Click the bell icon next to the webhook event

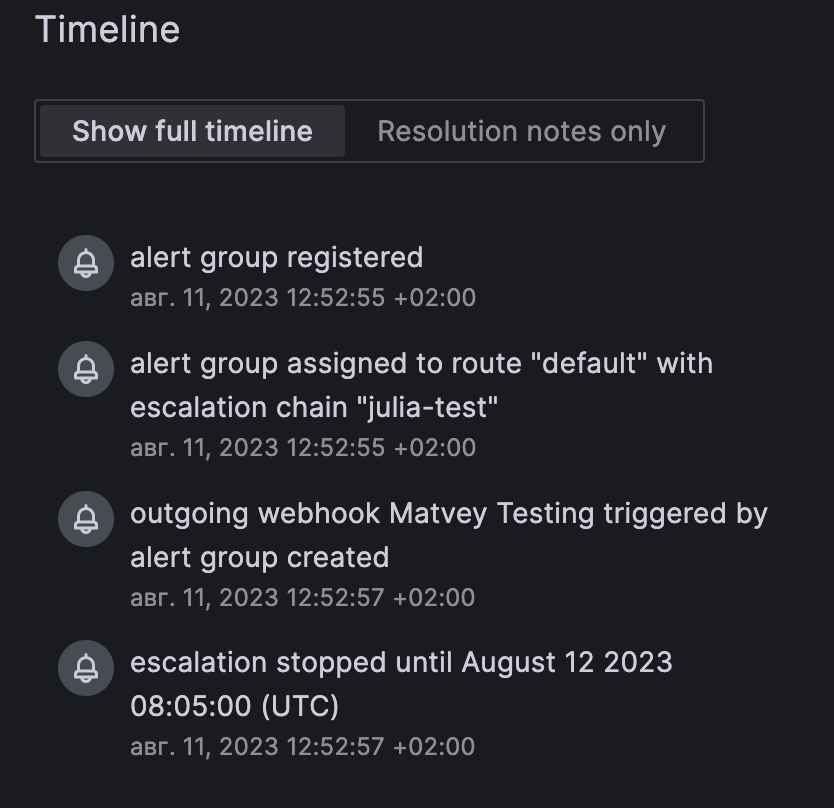tap(86, 519)
